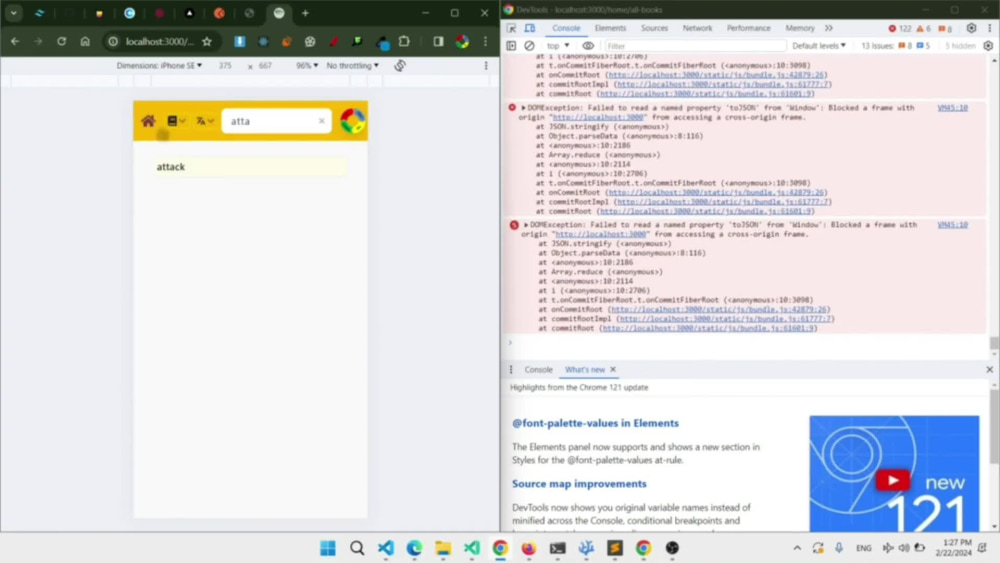Open the bundle.js:42879:26 link in the top stack trace
Image resolution: width=1000 pixels, height=563 pixels.
pyautogui.click(x=716, y=75)
